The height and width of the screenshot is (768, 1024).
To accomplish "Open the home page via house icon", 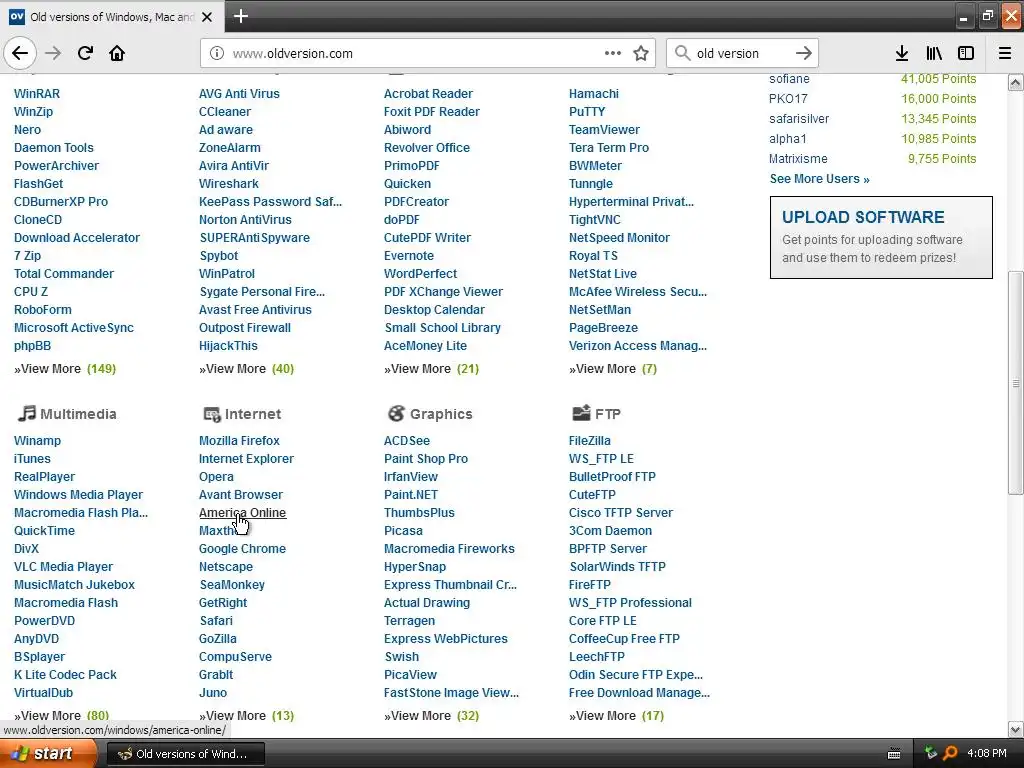I will [117, 53].
